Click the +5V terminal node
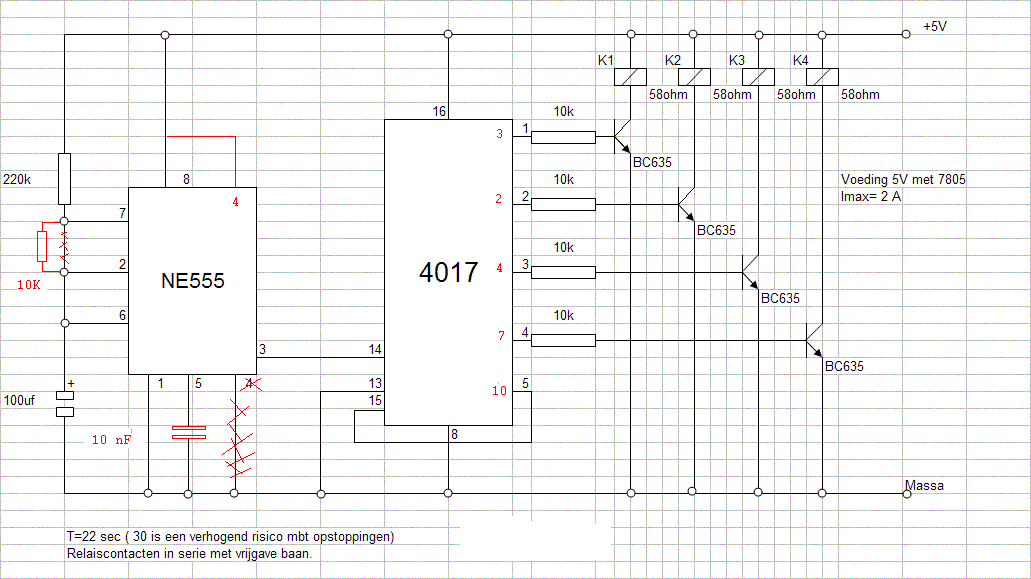 click(x=905, y=34)
